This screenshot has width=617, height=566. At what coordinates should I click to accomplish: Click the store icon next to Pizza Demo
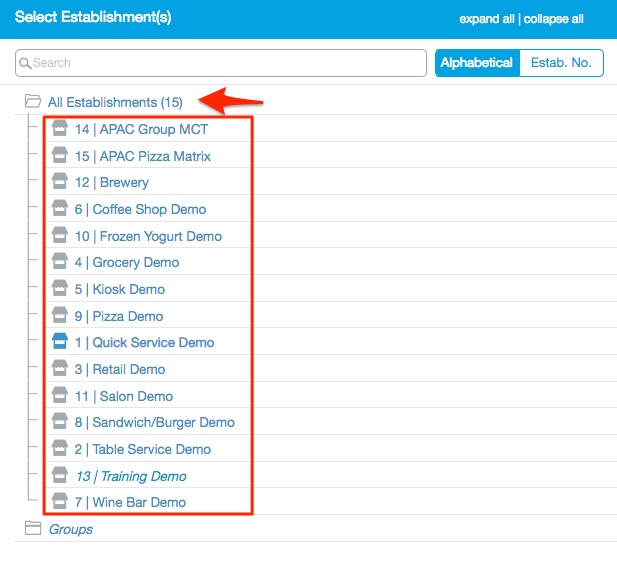60,316
